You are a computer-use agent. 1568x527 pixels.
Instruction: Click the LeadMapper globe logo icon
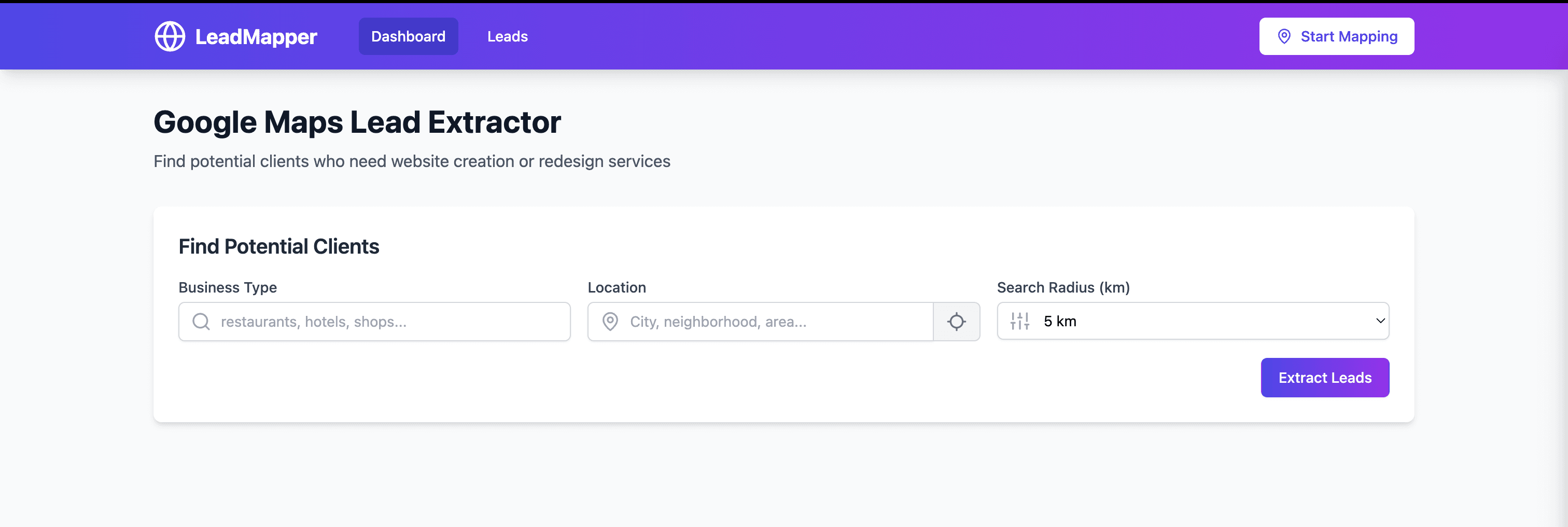coord(171,36)
